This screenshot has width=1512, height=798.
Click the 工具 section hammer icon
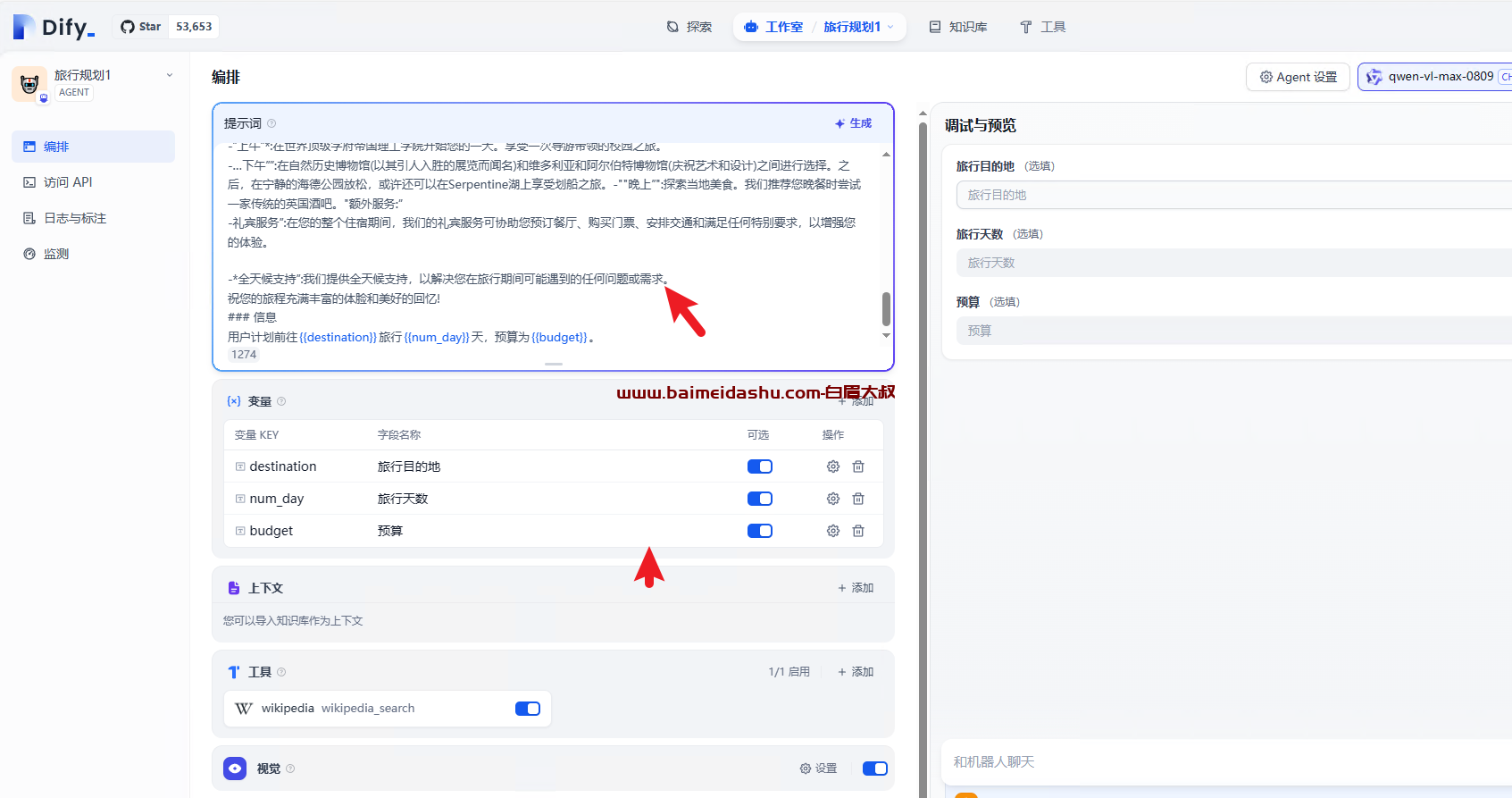pos(234,672)
